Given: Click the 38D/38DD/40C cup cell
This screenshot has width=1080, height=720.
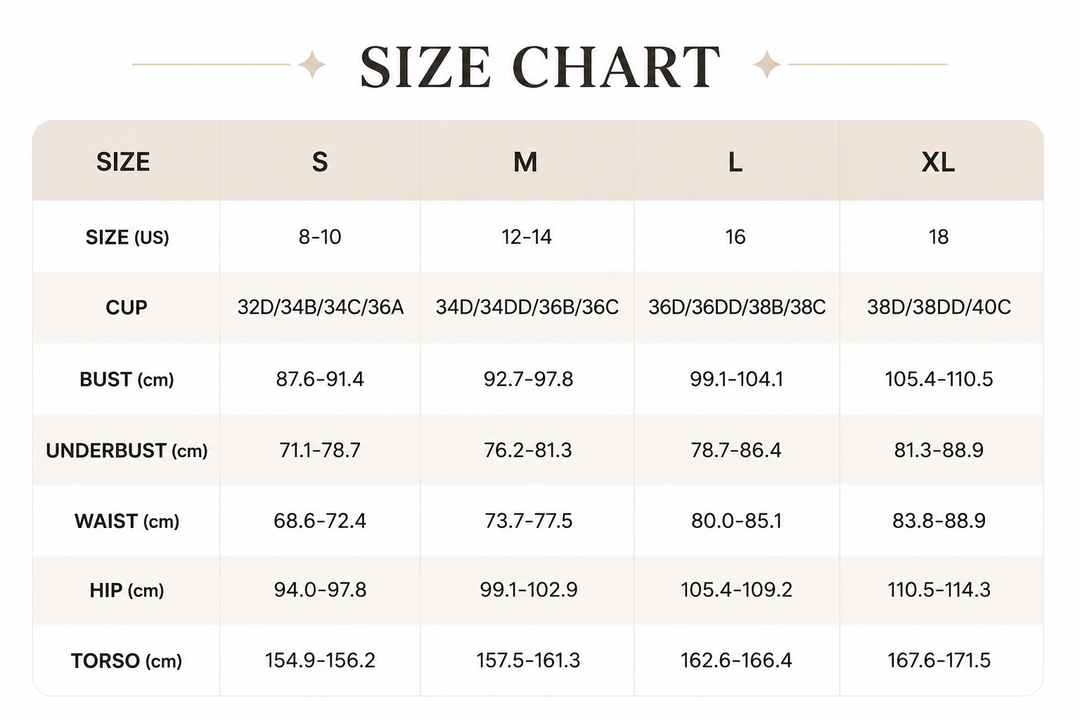Looking at the screenshot, I should [939, 307].
